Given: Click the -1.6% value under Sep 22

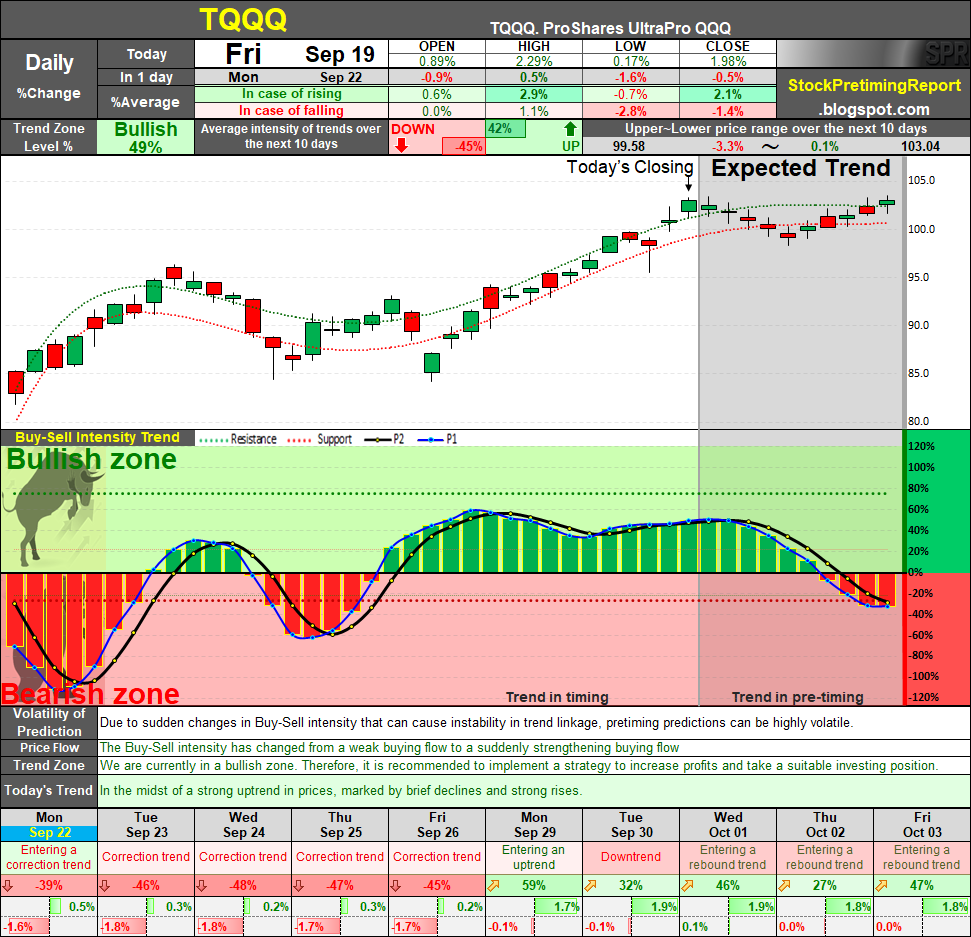Looking at the screenshot, I should 18,927.
